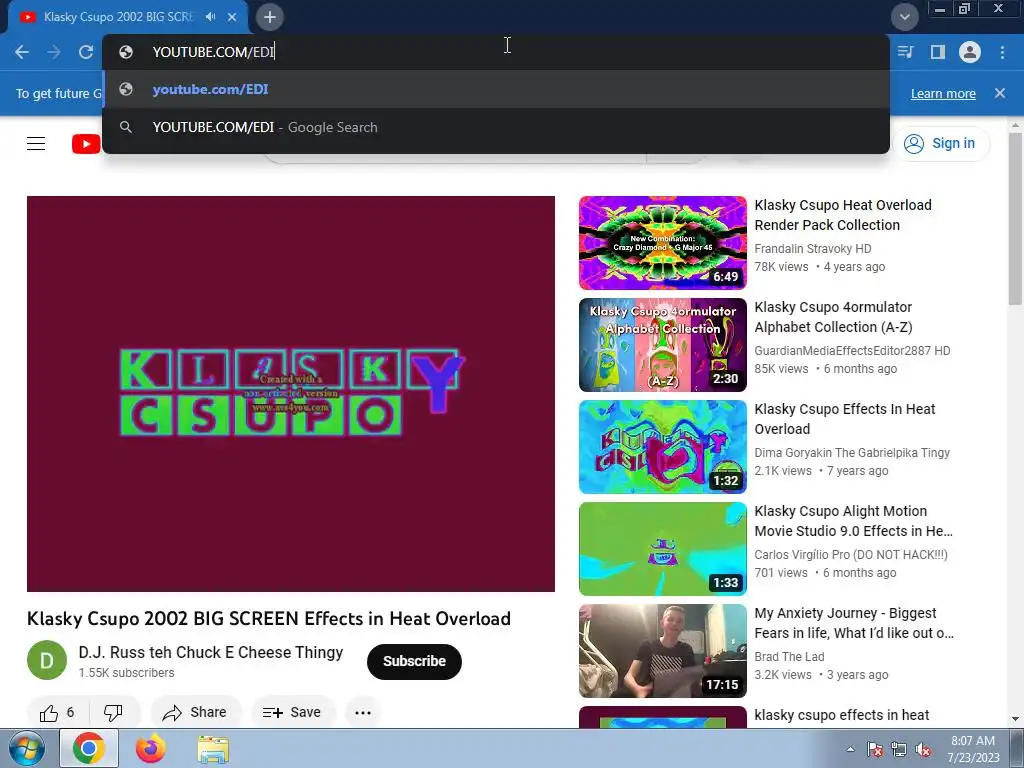Open the taskbar clock showing 8:07 AM
This screenshot has height=768, width=1024.
(973, 749)
